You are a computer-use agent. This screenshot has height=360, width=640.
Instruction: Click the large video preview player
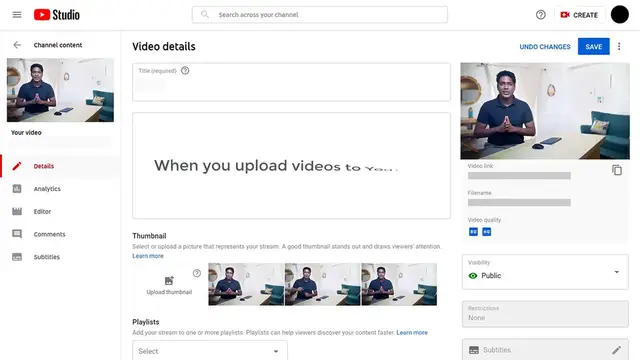point(545,111)
